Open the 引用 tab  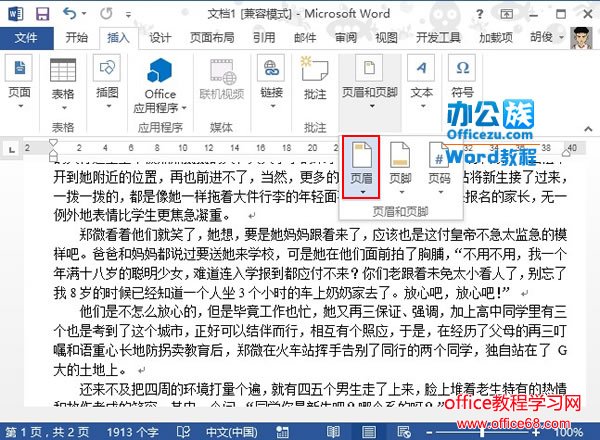pyautogui.click(x=264, y=37)
